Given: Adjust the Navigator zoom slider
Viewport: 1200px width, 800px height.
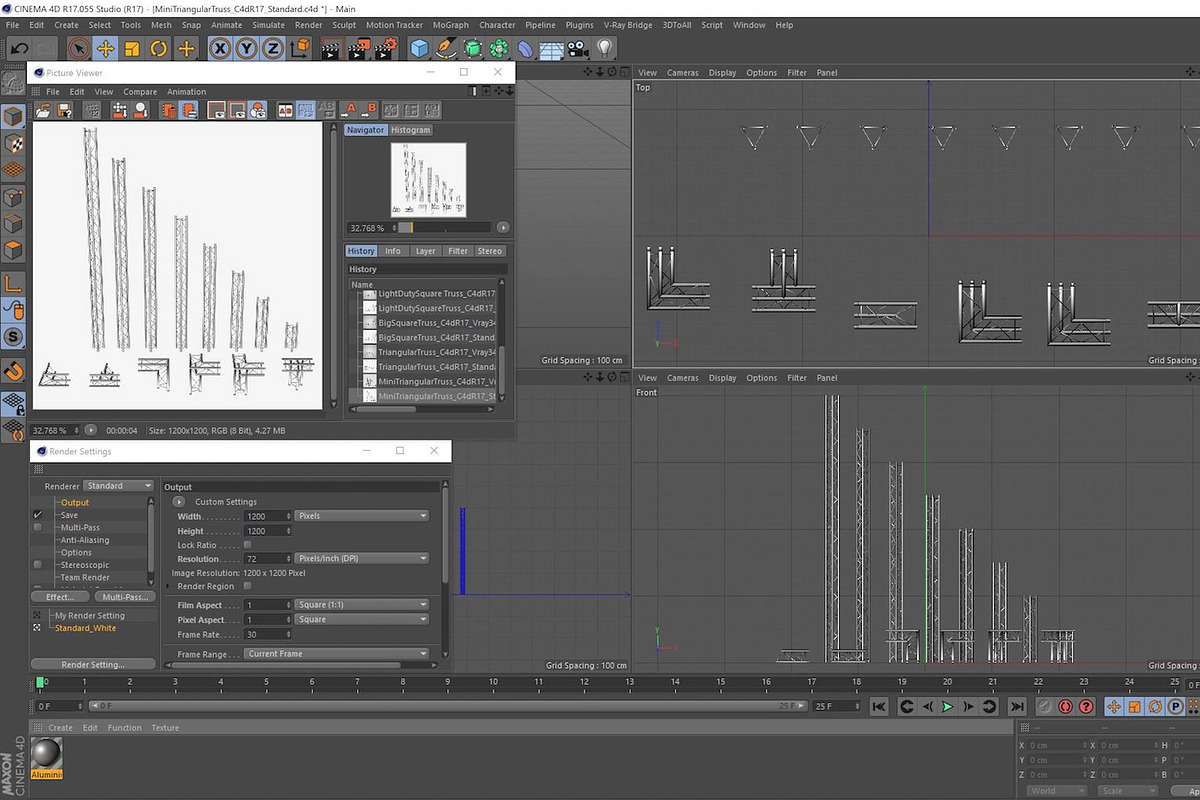Looking at the screenshot, I should [445, 228].
